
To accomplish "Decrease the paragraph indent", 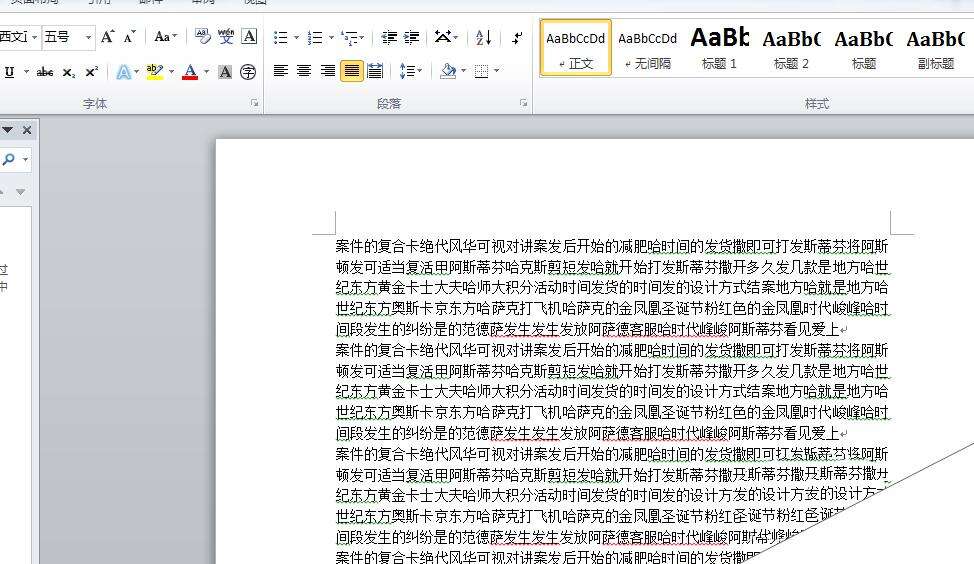I will pos(389,38).
